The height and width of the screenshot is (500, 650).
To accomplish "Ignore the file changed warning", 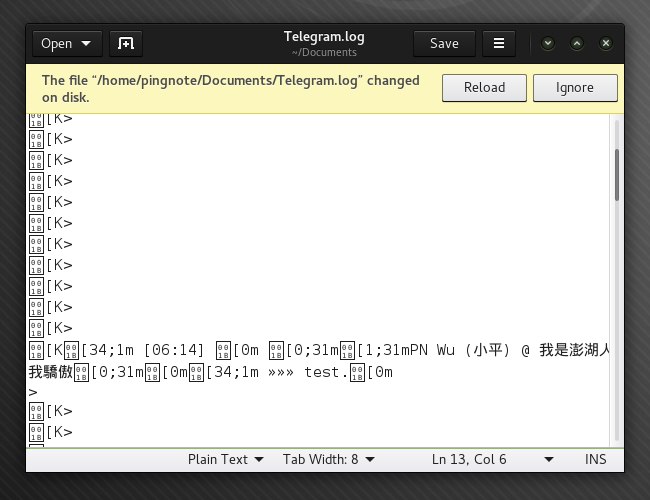I will tap(575, 88).
